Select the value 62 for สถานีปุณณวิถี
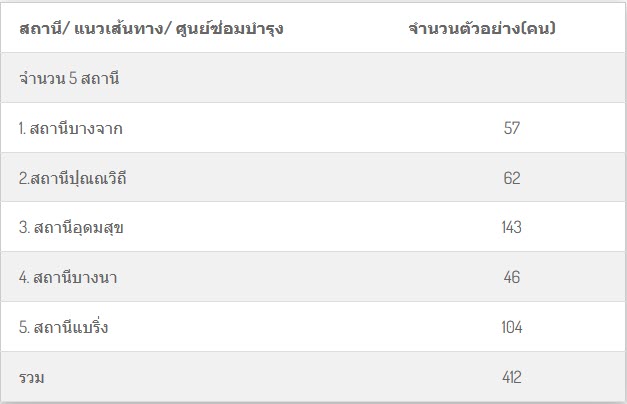Image resolution: width=627 pixels, height=404 pixels. pos(512,178)
